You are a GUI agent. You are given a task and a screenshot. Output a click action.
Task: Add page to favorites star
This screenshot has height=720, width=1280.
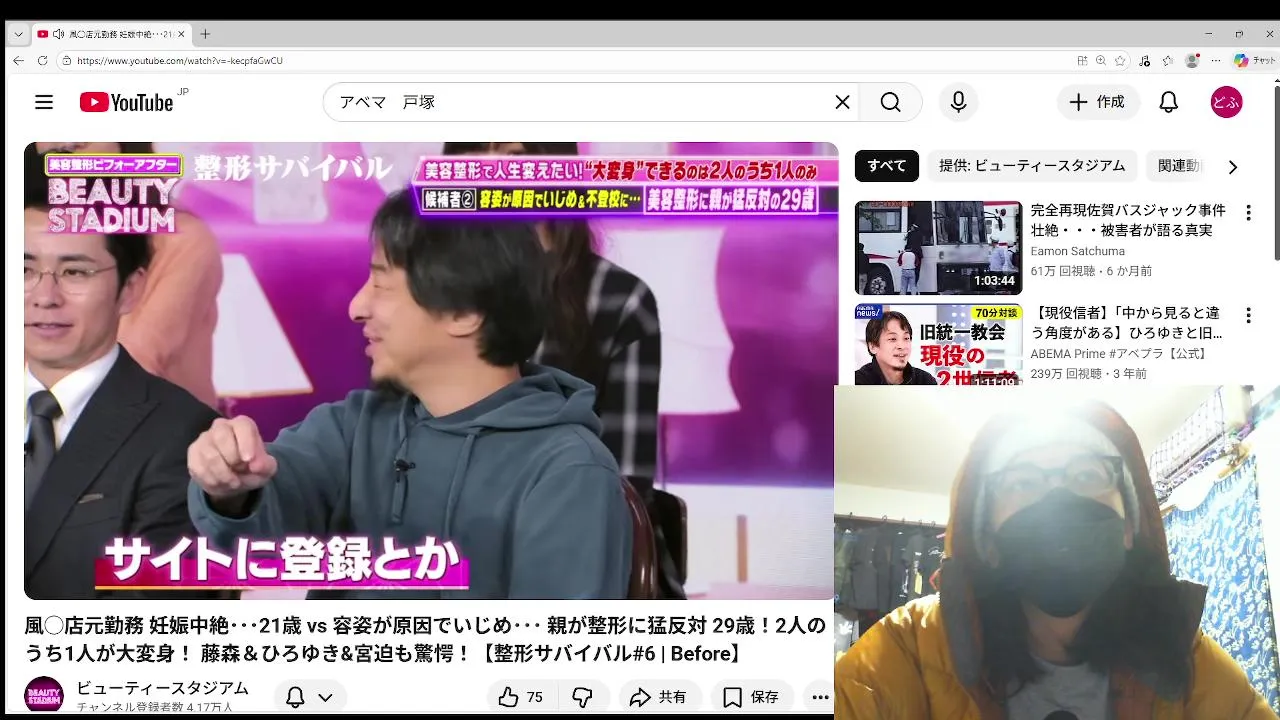pos(1120,61)
